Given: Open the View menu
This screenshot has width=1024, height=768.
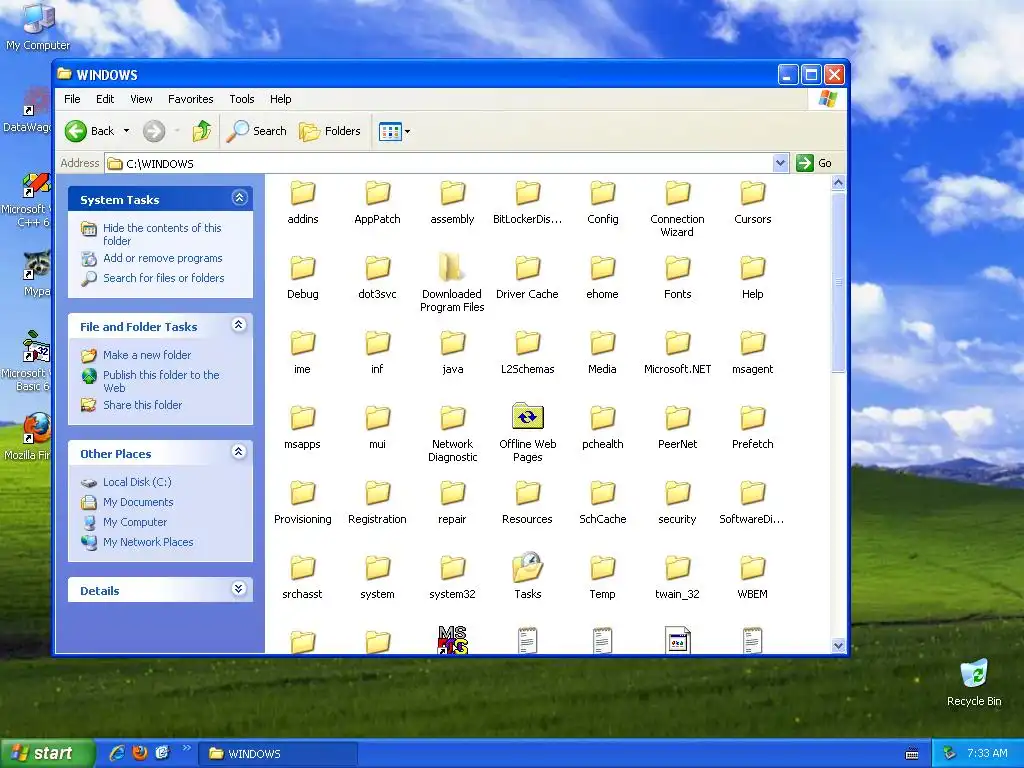Looking at the screenshot, I should point(141,99).
